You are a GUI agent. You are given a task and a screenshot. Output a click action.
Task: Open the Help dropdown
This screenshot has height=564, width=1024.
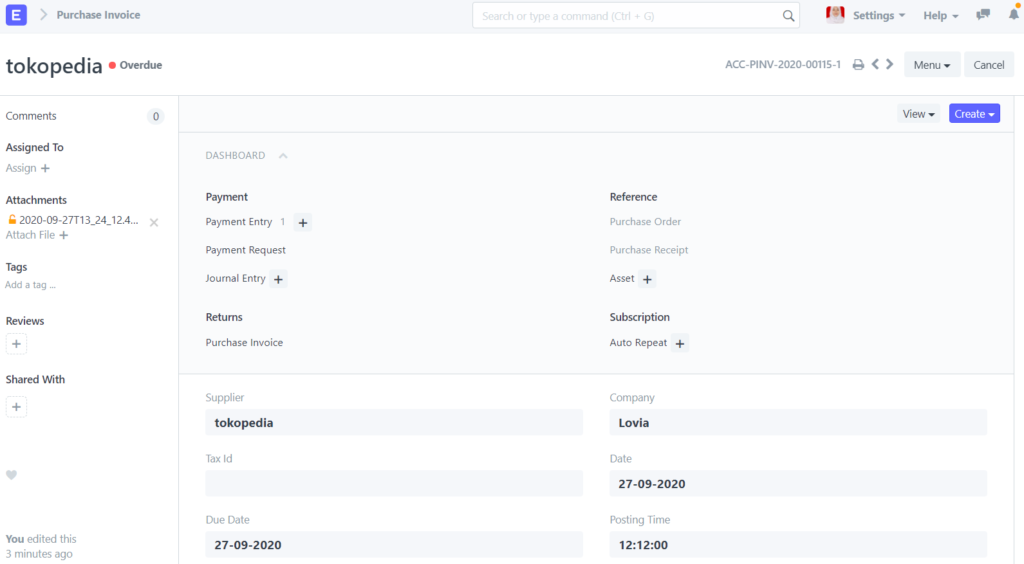[940, 15]
